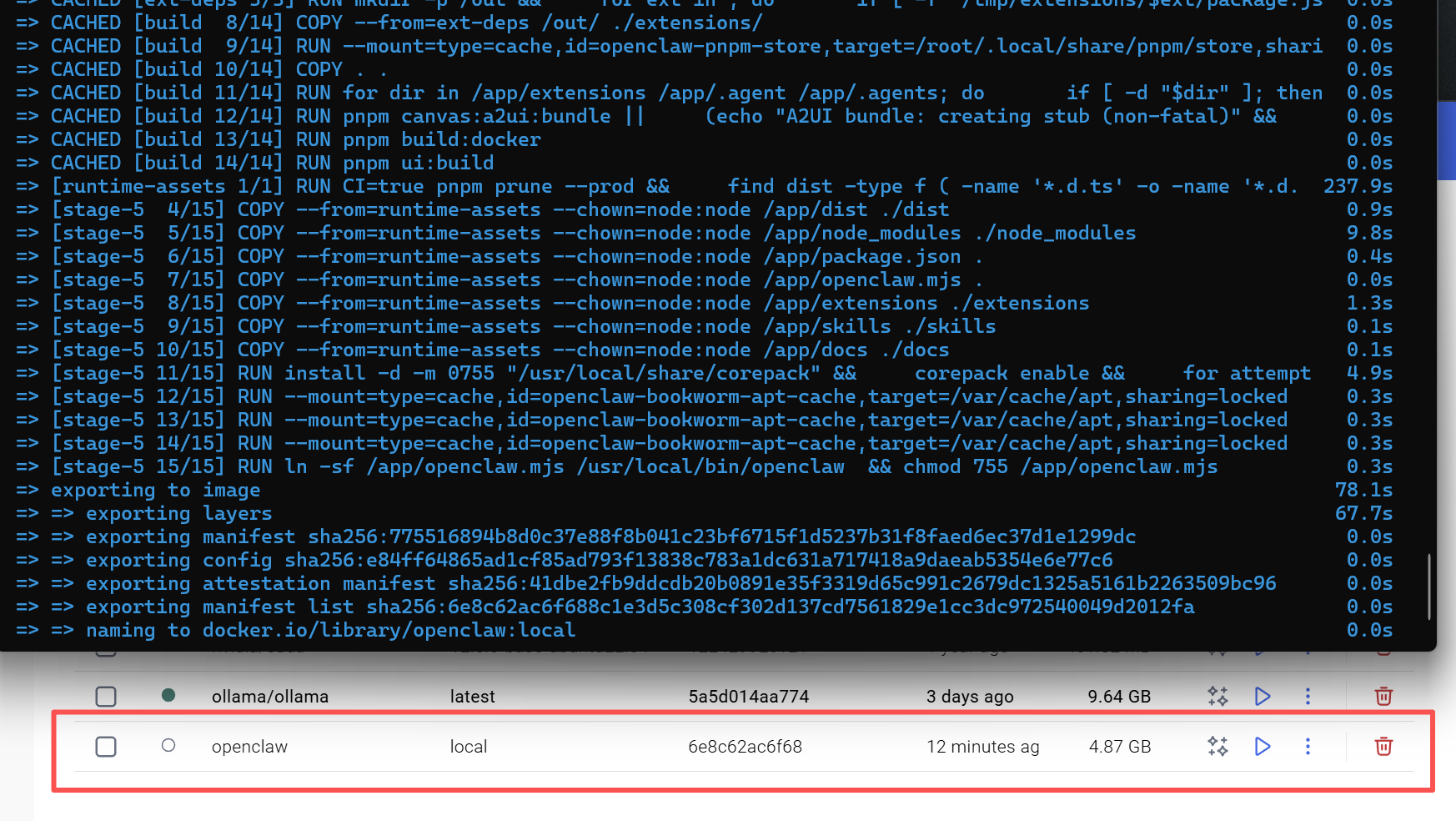Click the 67.7s duration in the terminal
1456x821 pixels.
click(x=1364, y=513)
